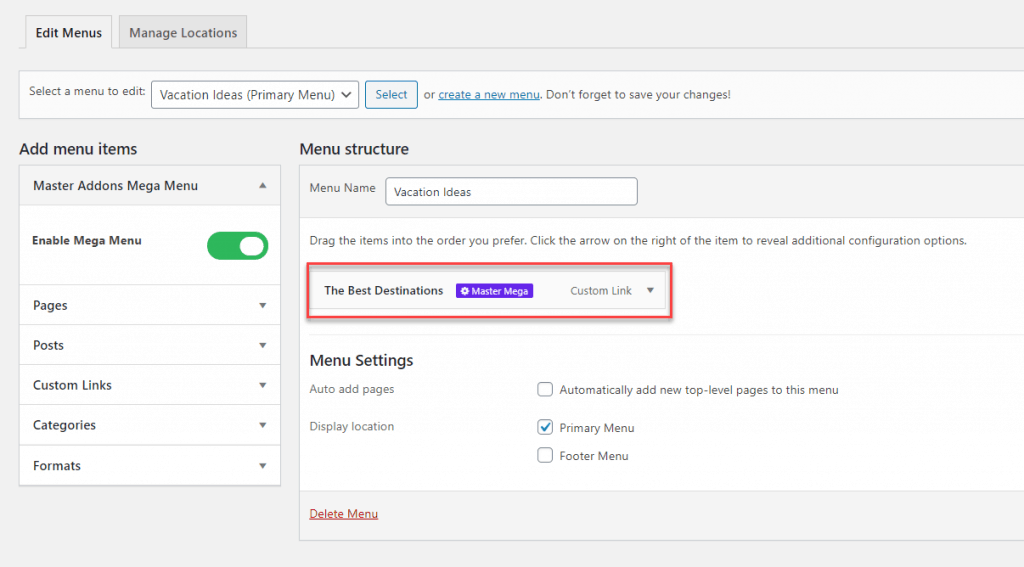Expand the Categories section
This screenshot has height=567, width=1024.
pyautogui.click(x=262, y=425)
